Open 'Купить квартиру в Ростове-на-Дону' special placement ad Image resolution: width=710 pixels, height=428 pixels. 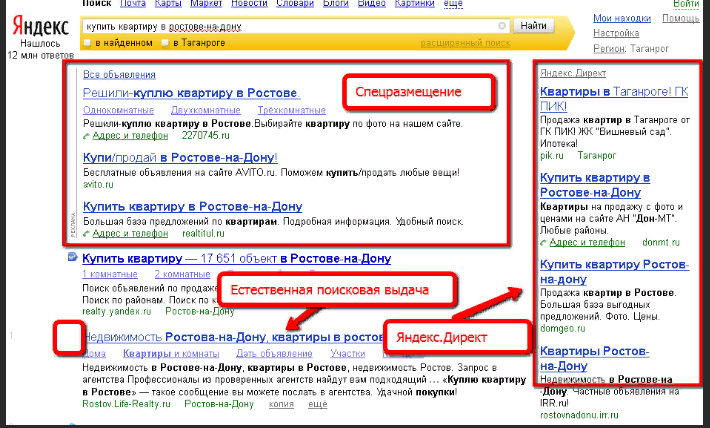coord(192,207)
